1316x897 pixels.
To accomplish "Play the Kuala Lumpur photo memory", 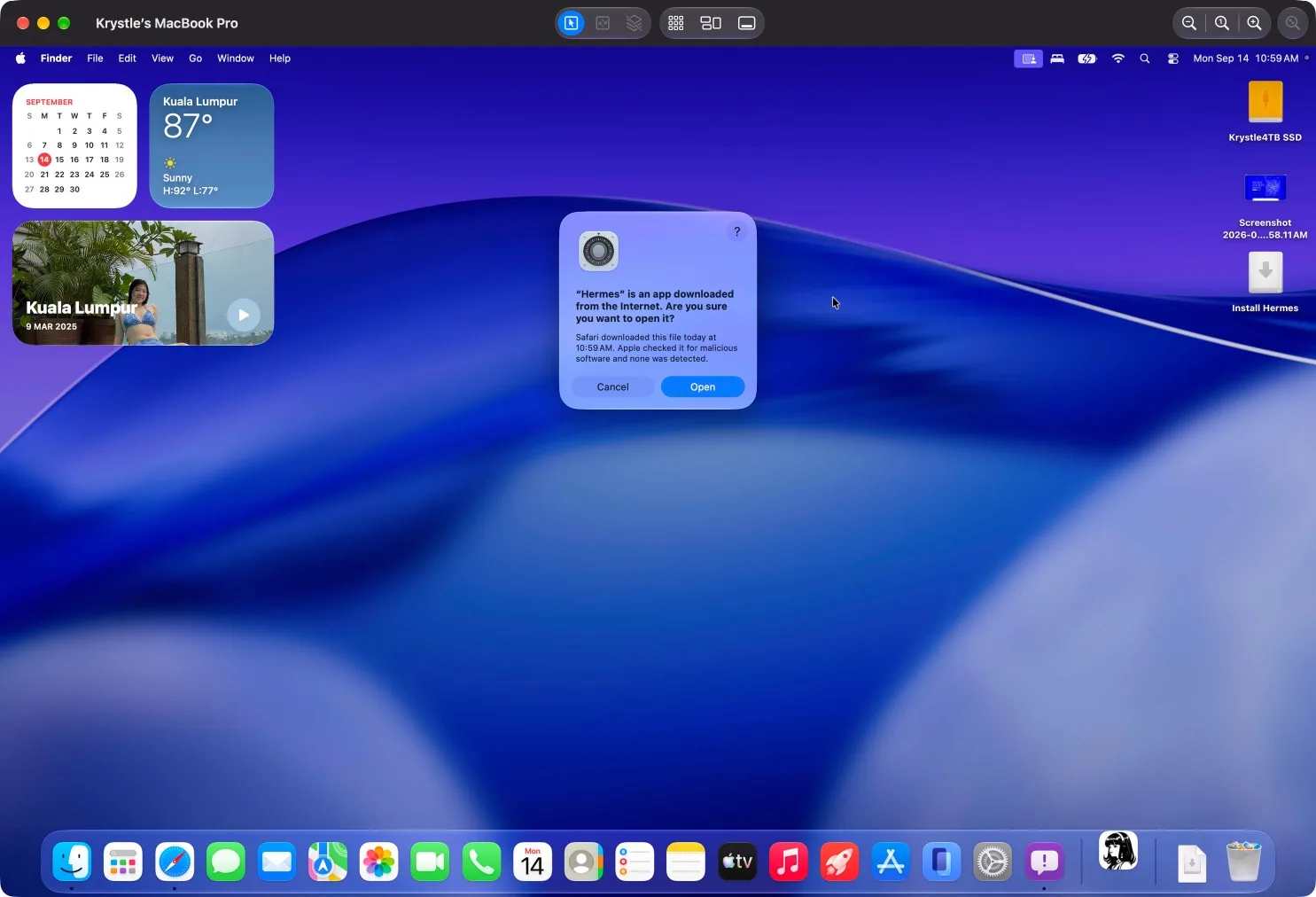I will (x=244, y=315).
